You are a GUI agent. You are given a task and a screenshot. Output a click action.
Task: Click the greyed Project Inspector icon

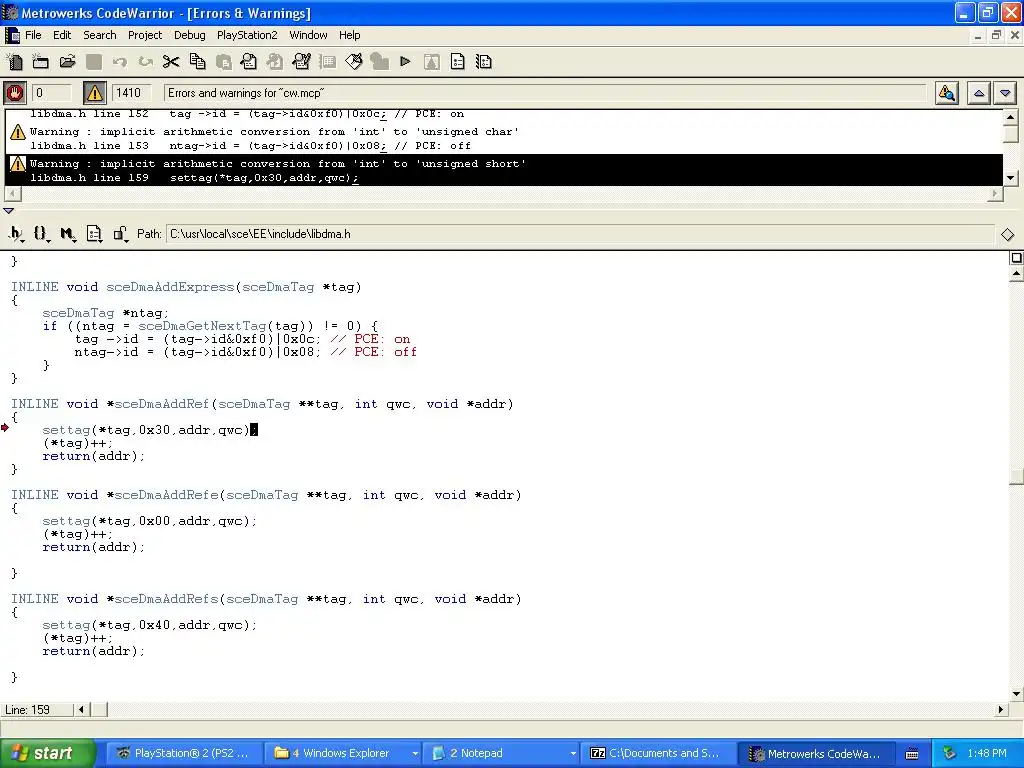coord(432,62)
